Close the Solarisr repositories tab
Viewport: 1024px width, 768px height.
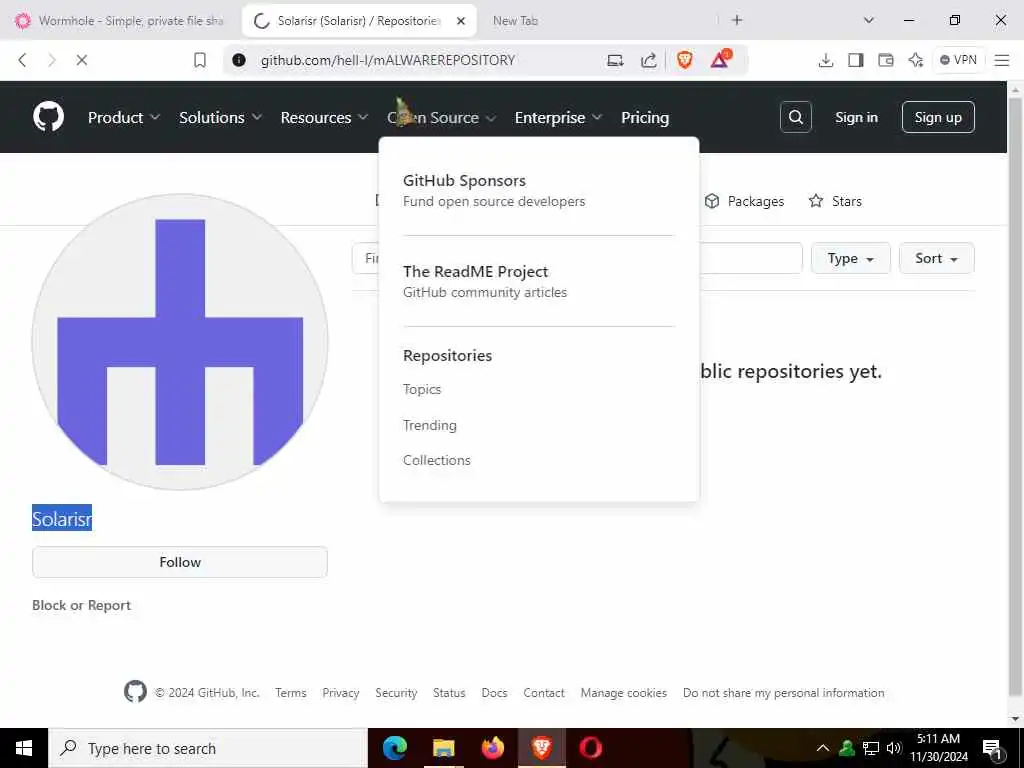[460, 21]
